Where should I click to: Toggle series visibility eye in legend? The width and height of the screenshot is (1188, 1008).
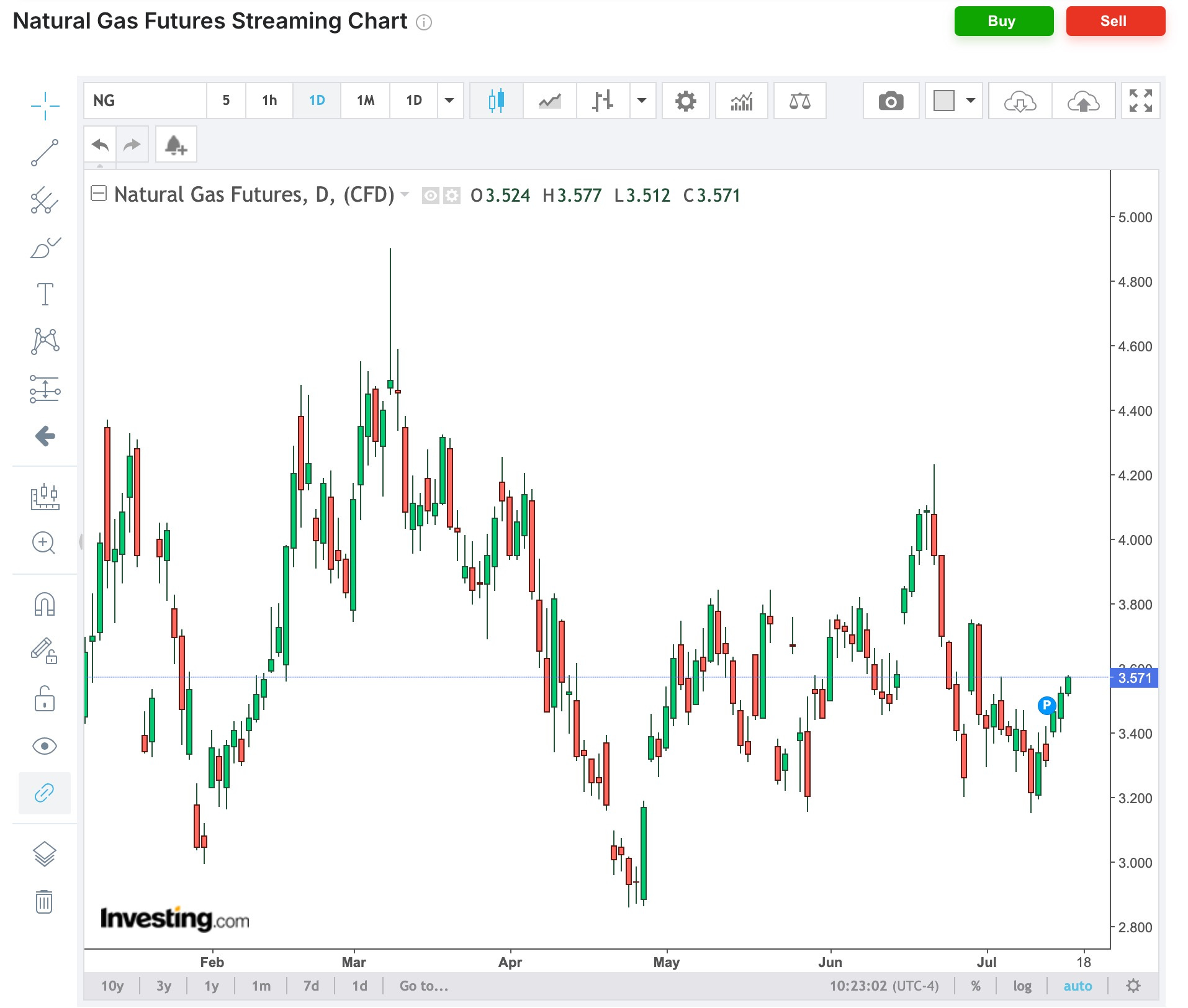[430, 196]
